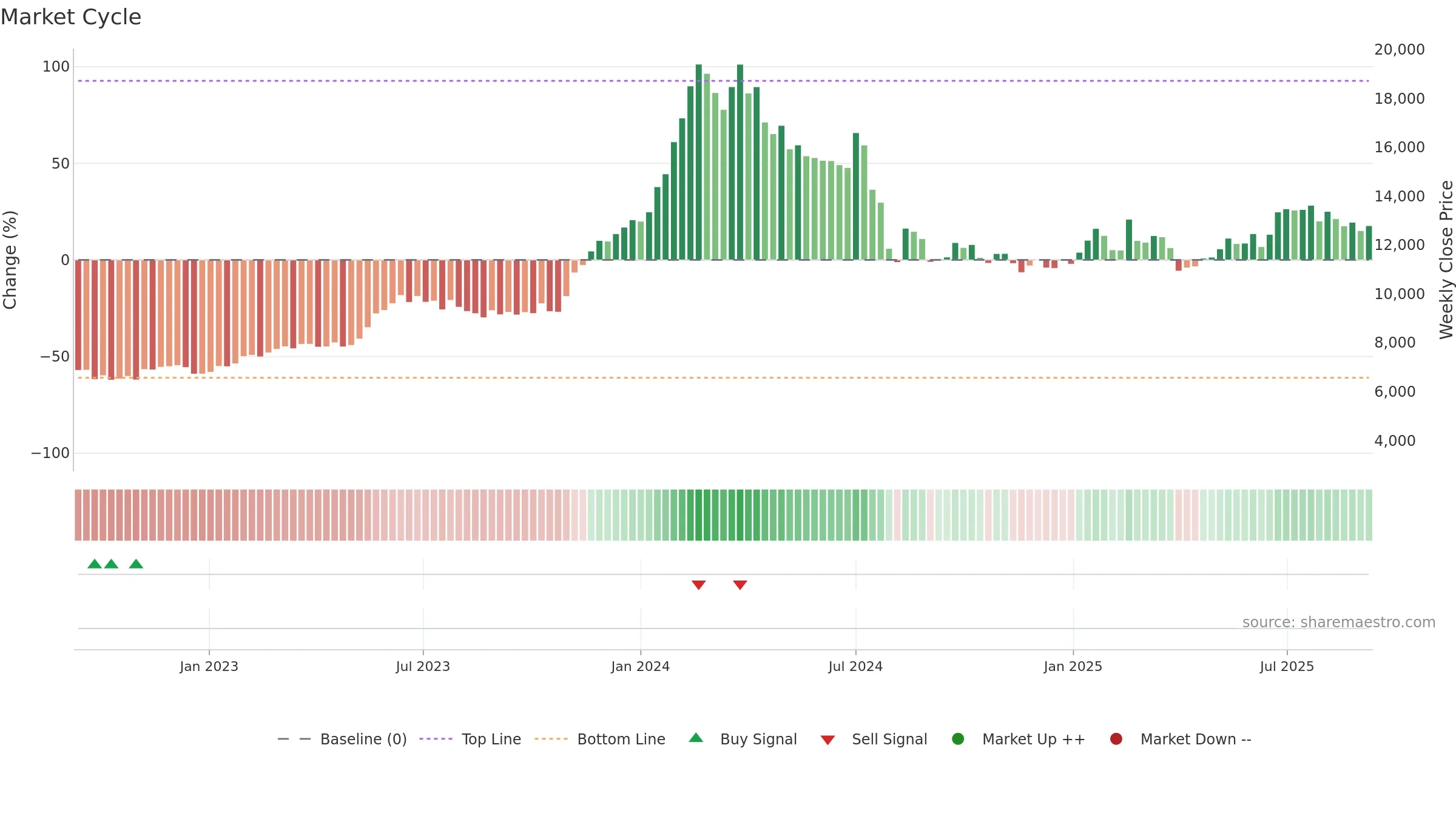Click the red Sell Signal legend triangle
Screen dimensions: 1456x819
[827, 740]
